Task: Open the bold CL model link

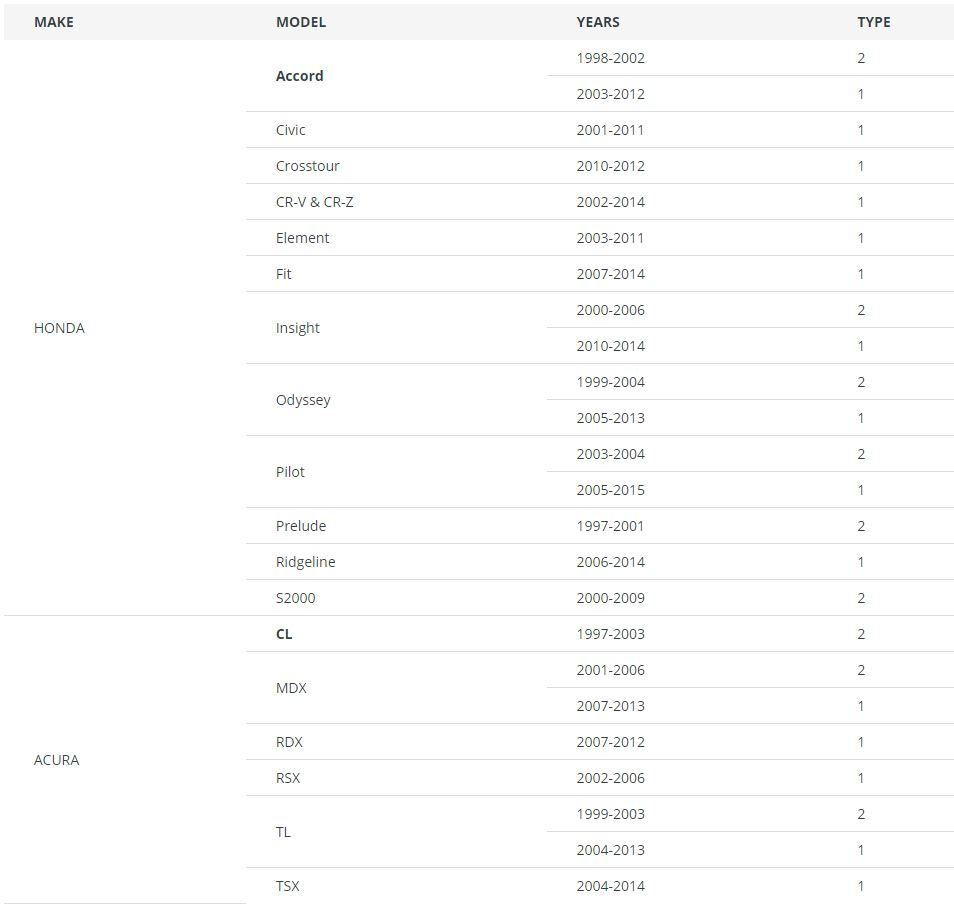Action: (x=284, y=634)
